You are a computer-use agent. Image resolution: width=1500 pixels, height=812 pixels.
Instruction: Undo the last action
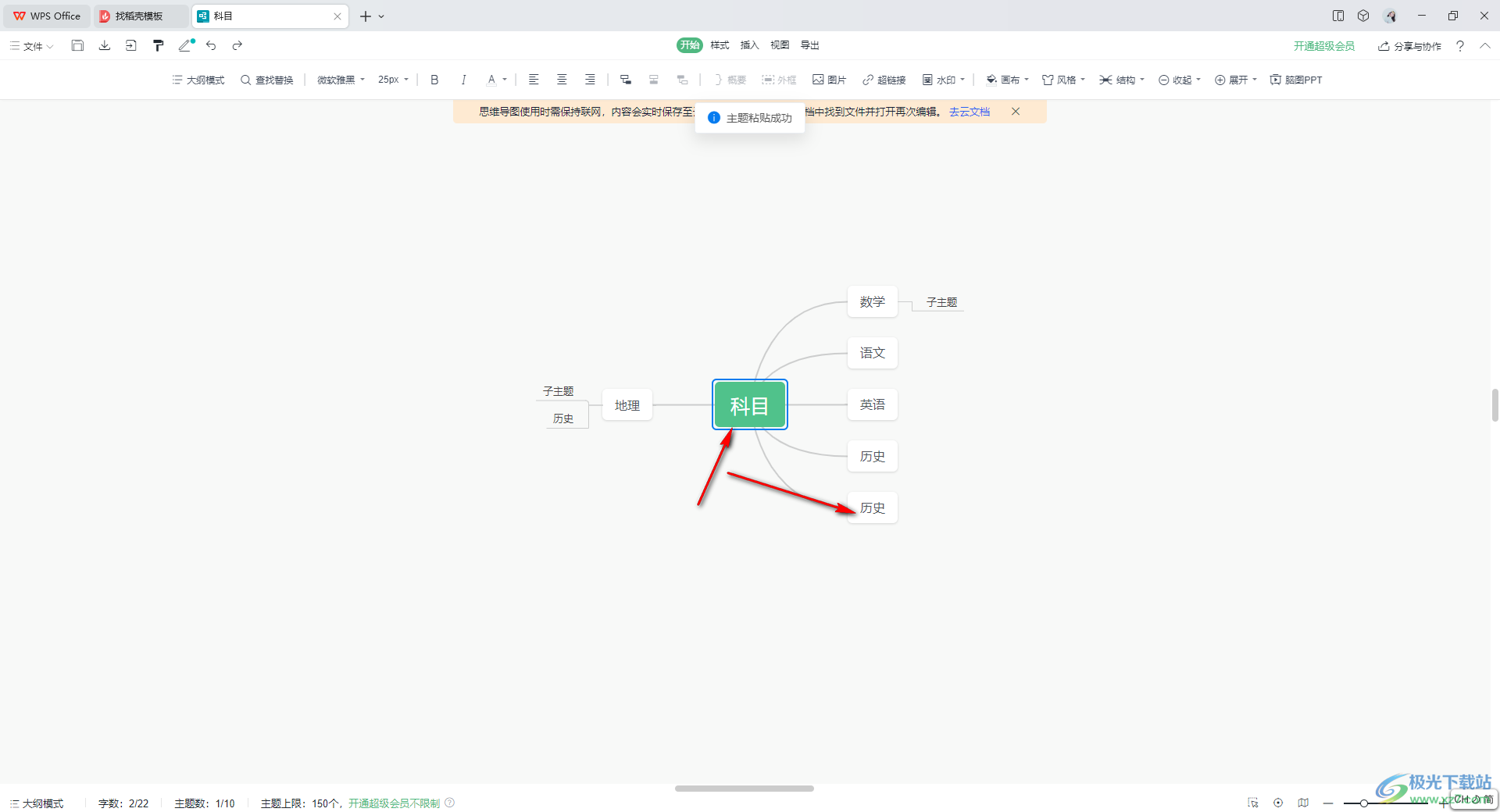(x=211, y=45)
